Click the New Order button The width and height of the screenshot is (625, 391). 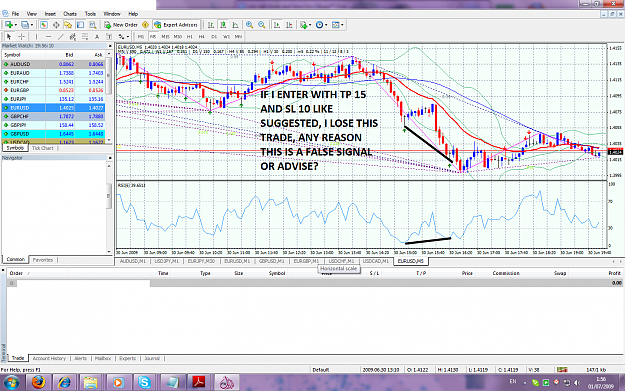[x=121, y=25]
